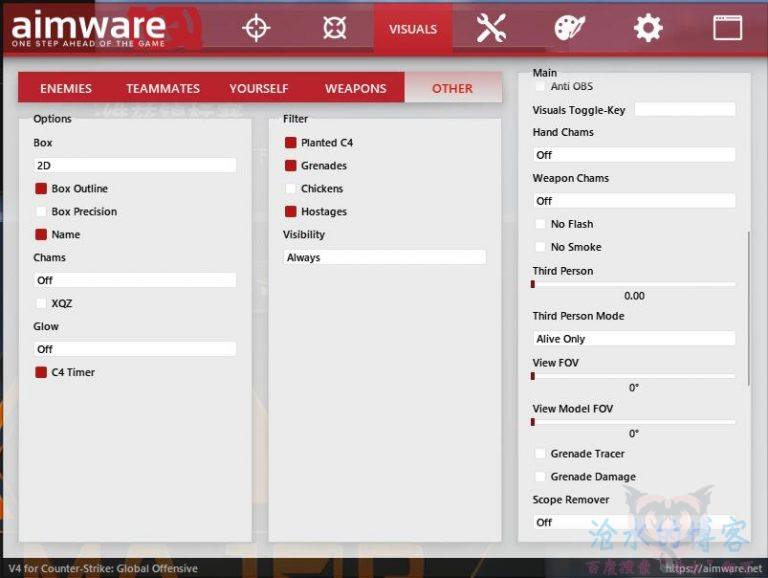Open the crossed-target triggerbot icon
The height and width of the screenshot is (578, 768).
click(335, 28)
